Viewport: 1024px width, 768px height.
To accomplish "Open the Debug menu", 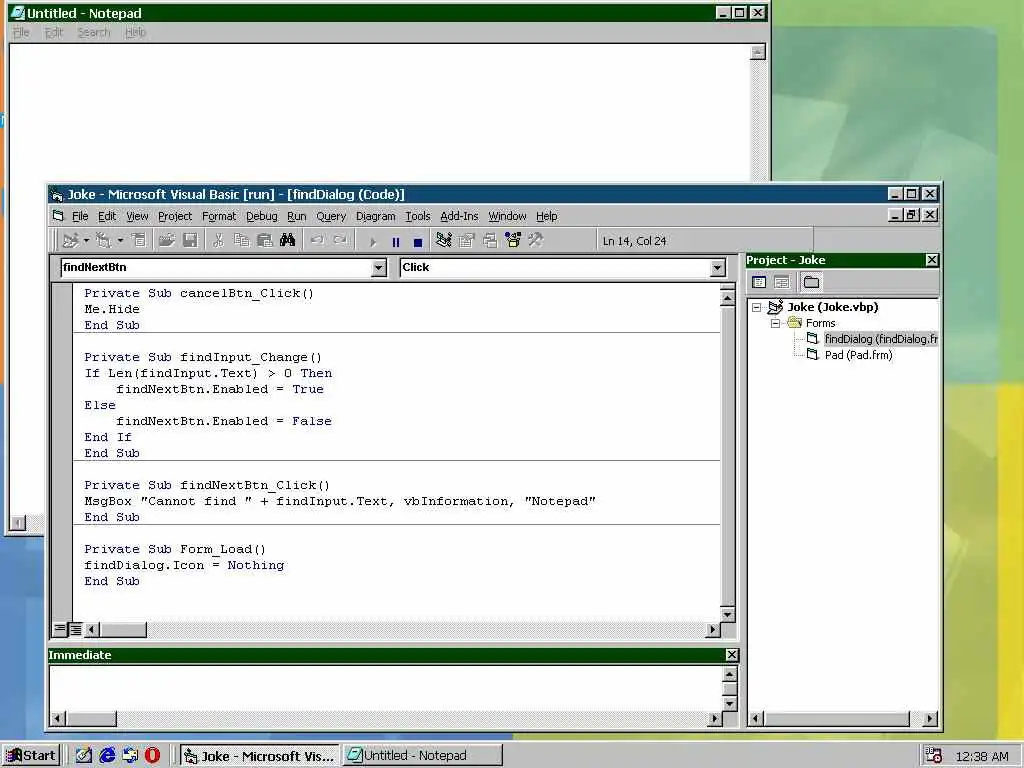I will [262, 216].
